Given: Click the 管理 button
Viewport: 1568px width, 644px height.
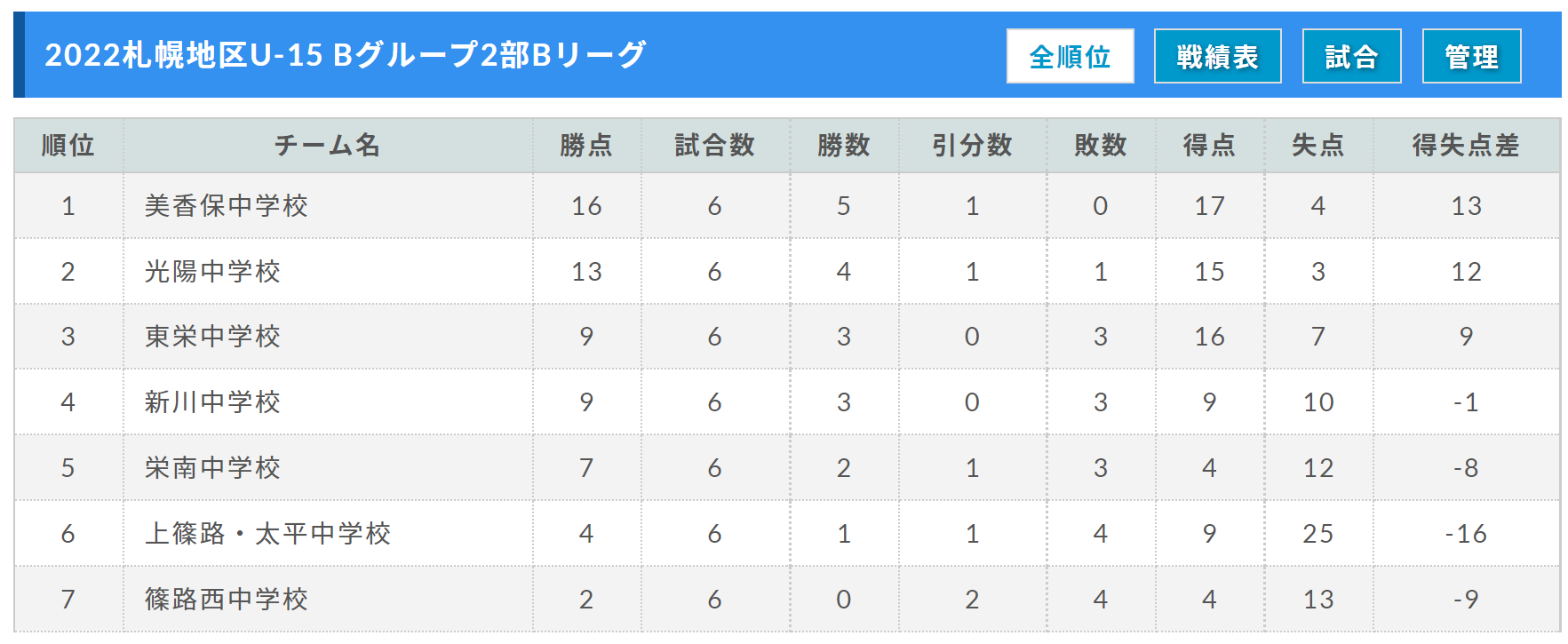Looking at the screenshot, I should click(x=1471, y=57).
